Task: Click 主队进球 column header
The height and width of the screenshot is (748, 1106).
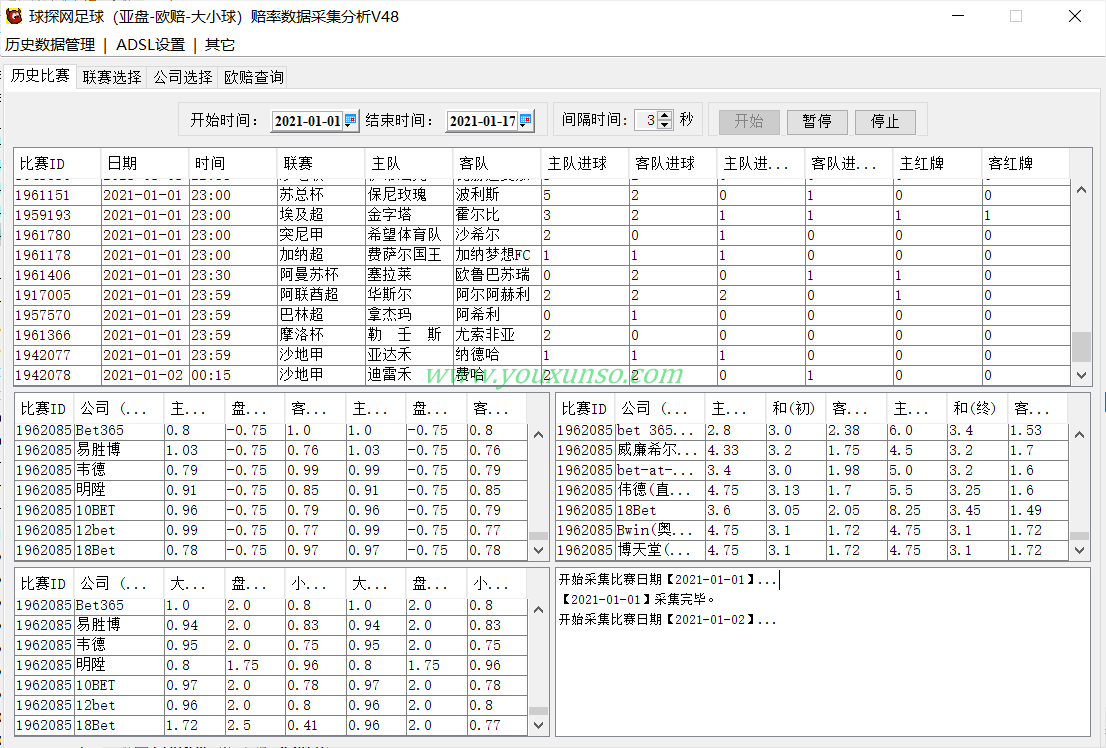Action: (585, 164)
